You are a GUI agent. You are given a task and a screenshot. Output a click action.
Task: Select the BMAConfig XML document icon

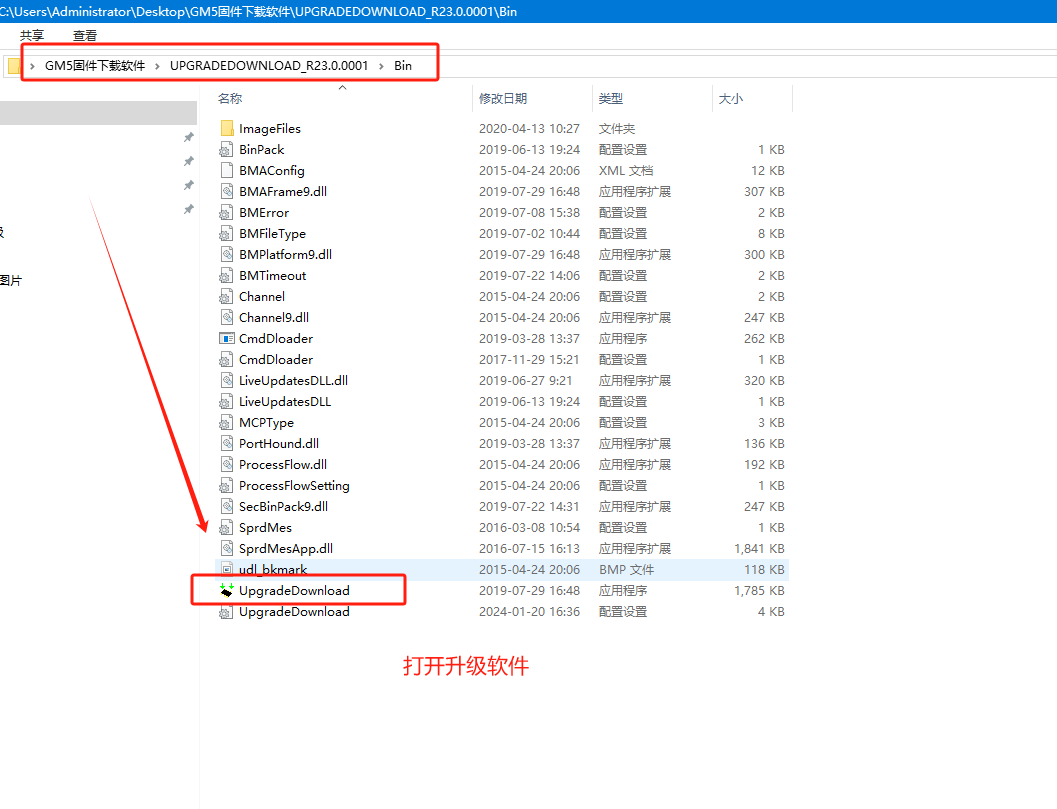point(227,171)
